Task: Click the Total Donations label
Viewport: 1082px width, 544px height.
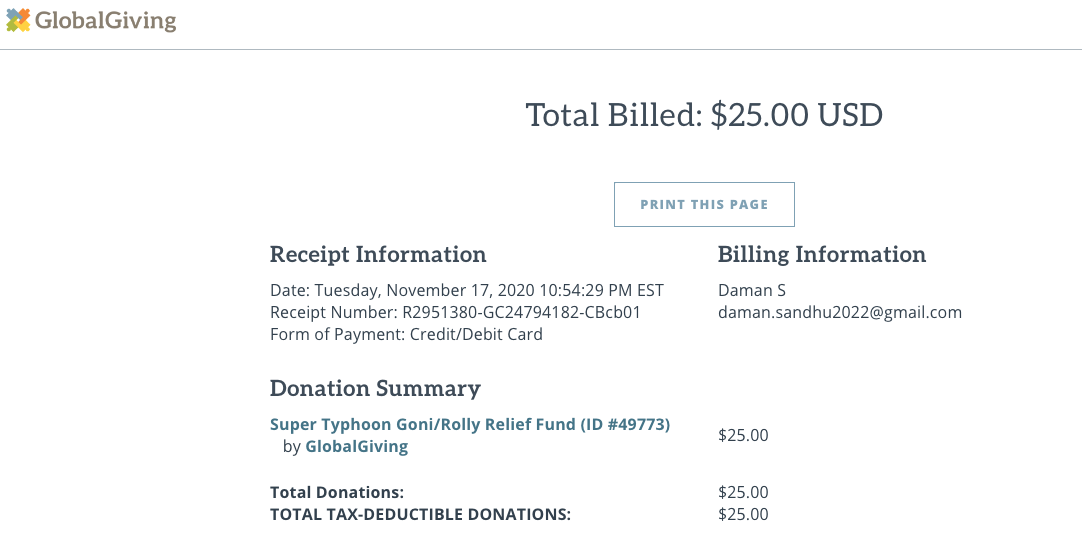Action: [x=337, y=492]
